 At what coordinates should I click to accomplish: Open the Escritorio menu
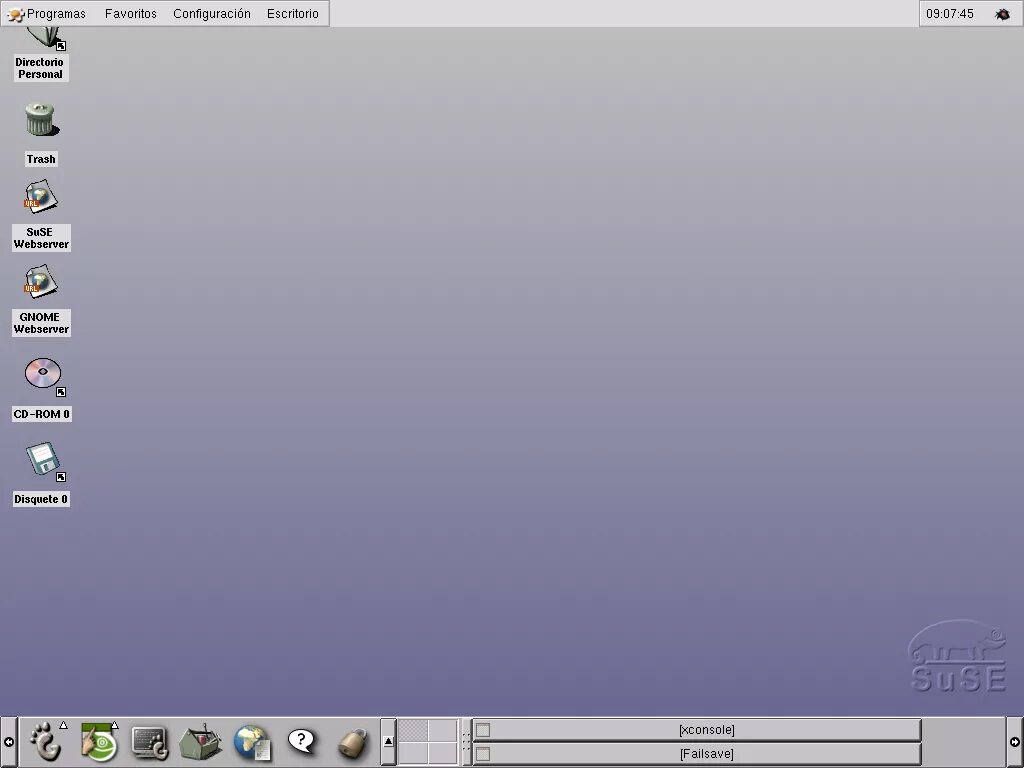tap(293, 14)
